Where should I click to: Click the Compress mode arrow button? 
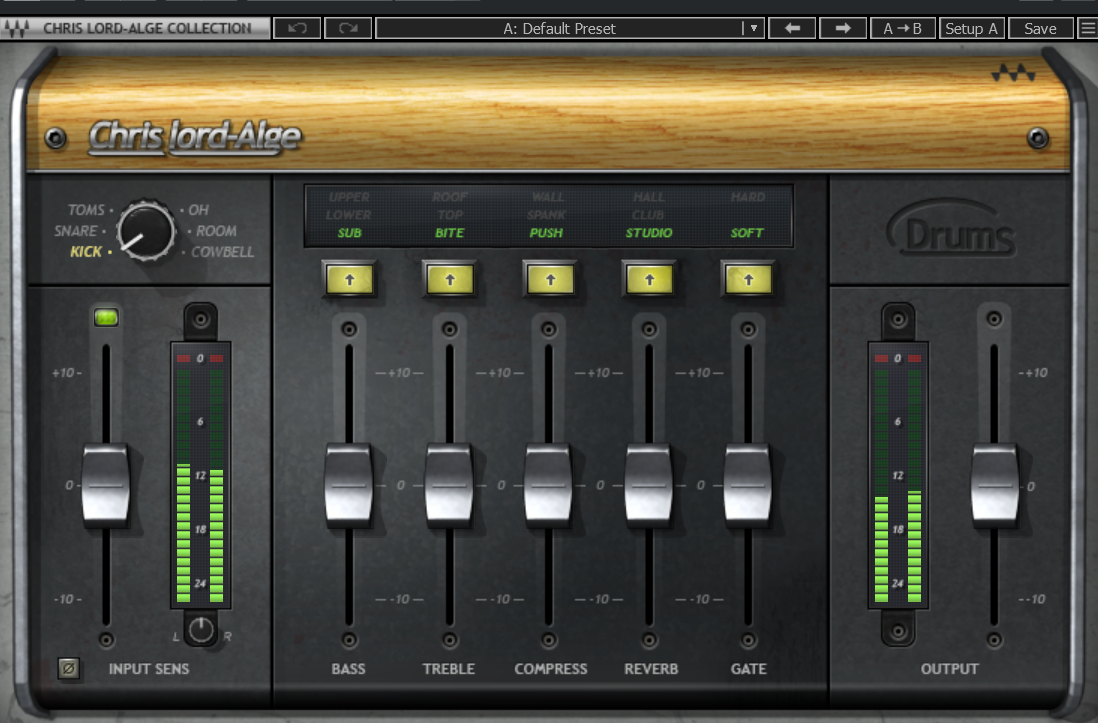pyautogui.click(x=550, y=280)
